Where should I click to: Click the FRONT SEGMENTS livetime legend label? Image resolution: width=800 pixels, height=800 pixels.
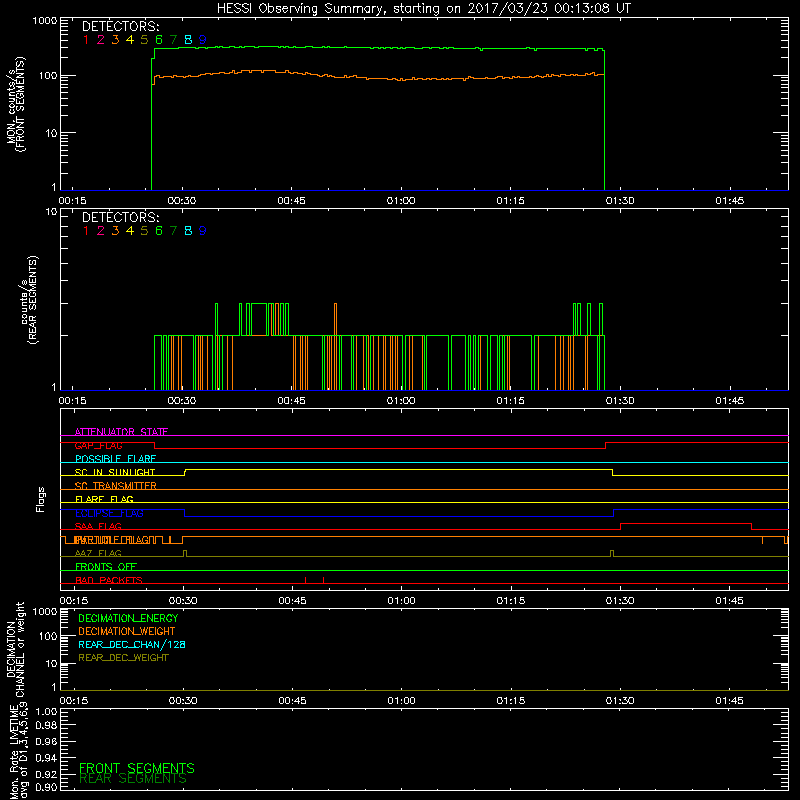(x=137, y=768)
